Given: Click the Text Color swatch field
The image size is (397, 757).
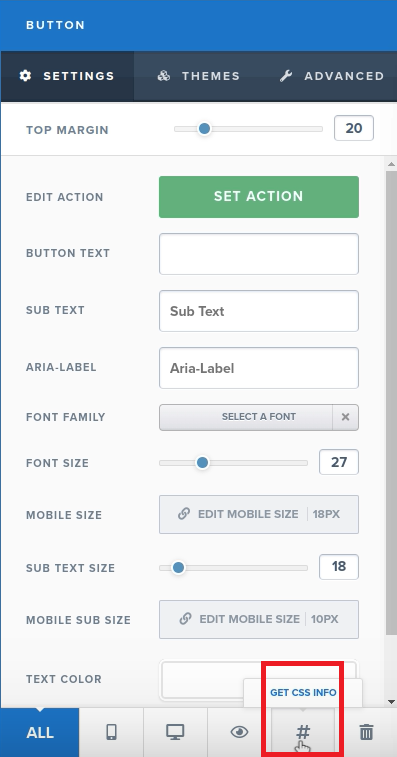Looking at the screenshot, I should 259,680.
